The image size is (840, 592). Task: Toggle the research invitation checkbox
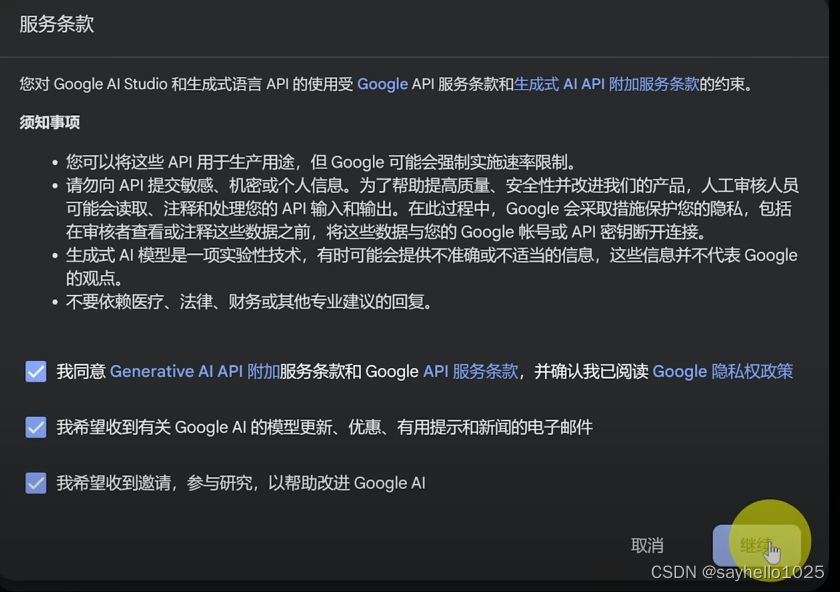[36, 483]
